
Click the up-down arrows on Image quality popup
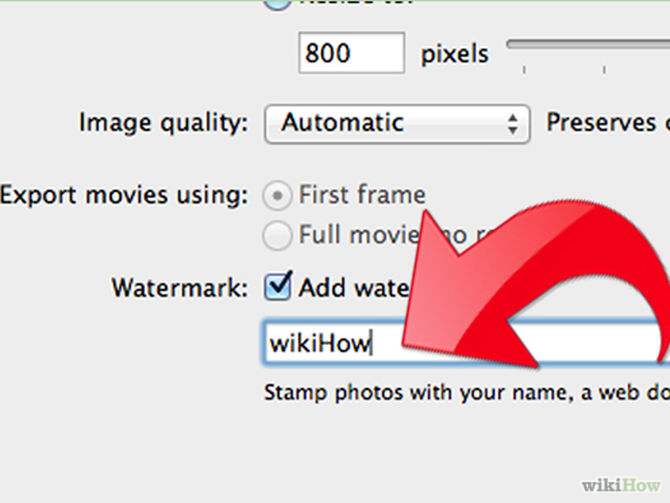click(x=513, y=125)
